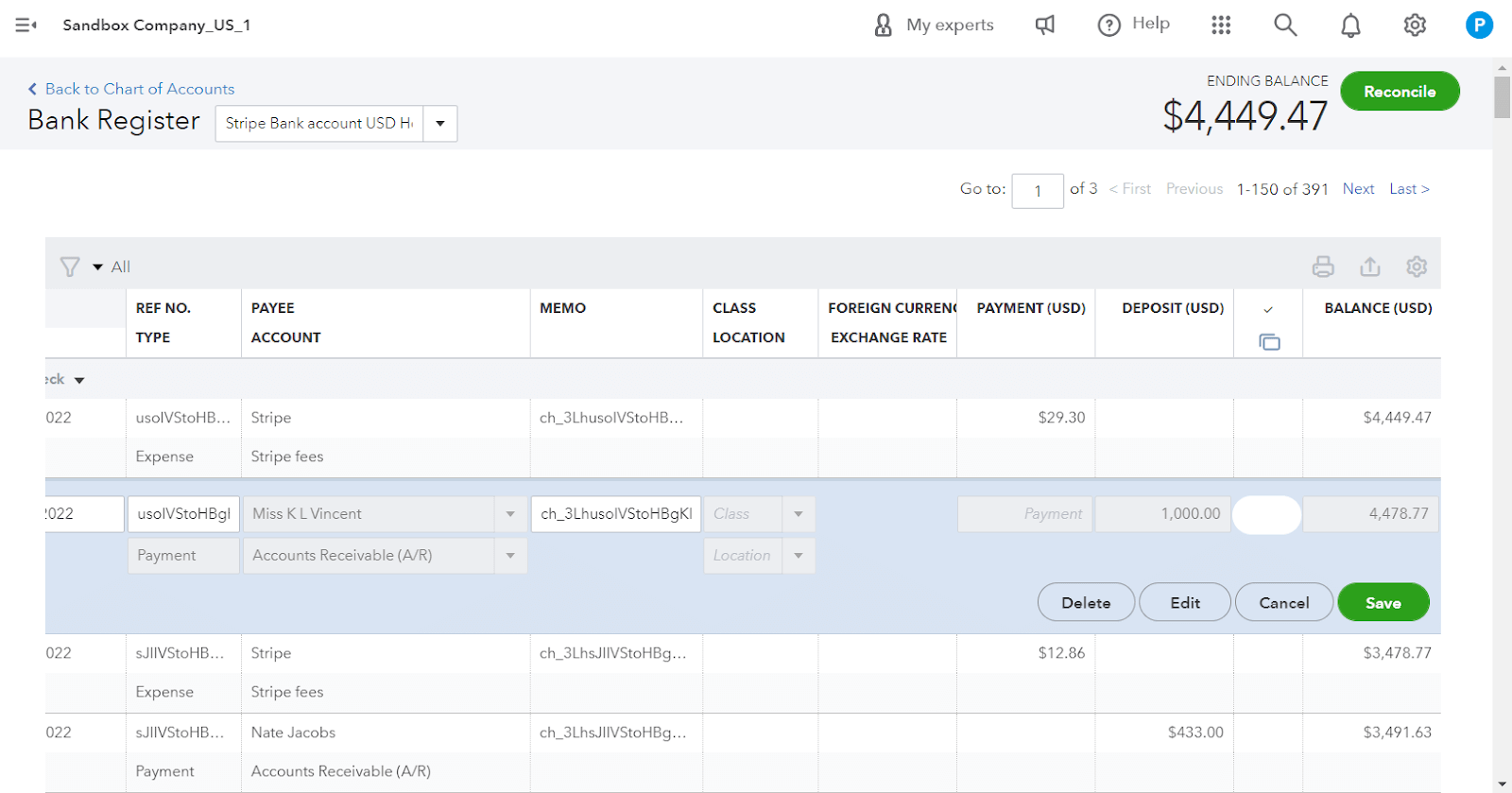This screenshot has width=1512, height=793.
Task: Select the $433.00 deposit cell
Action: pos(1164,733)
